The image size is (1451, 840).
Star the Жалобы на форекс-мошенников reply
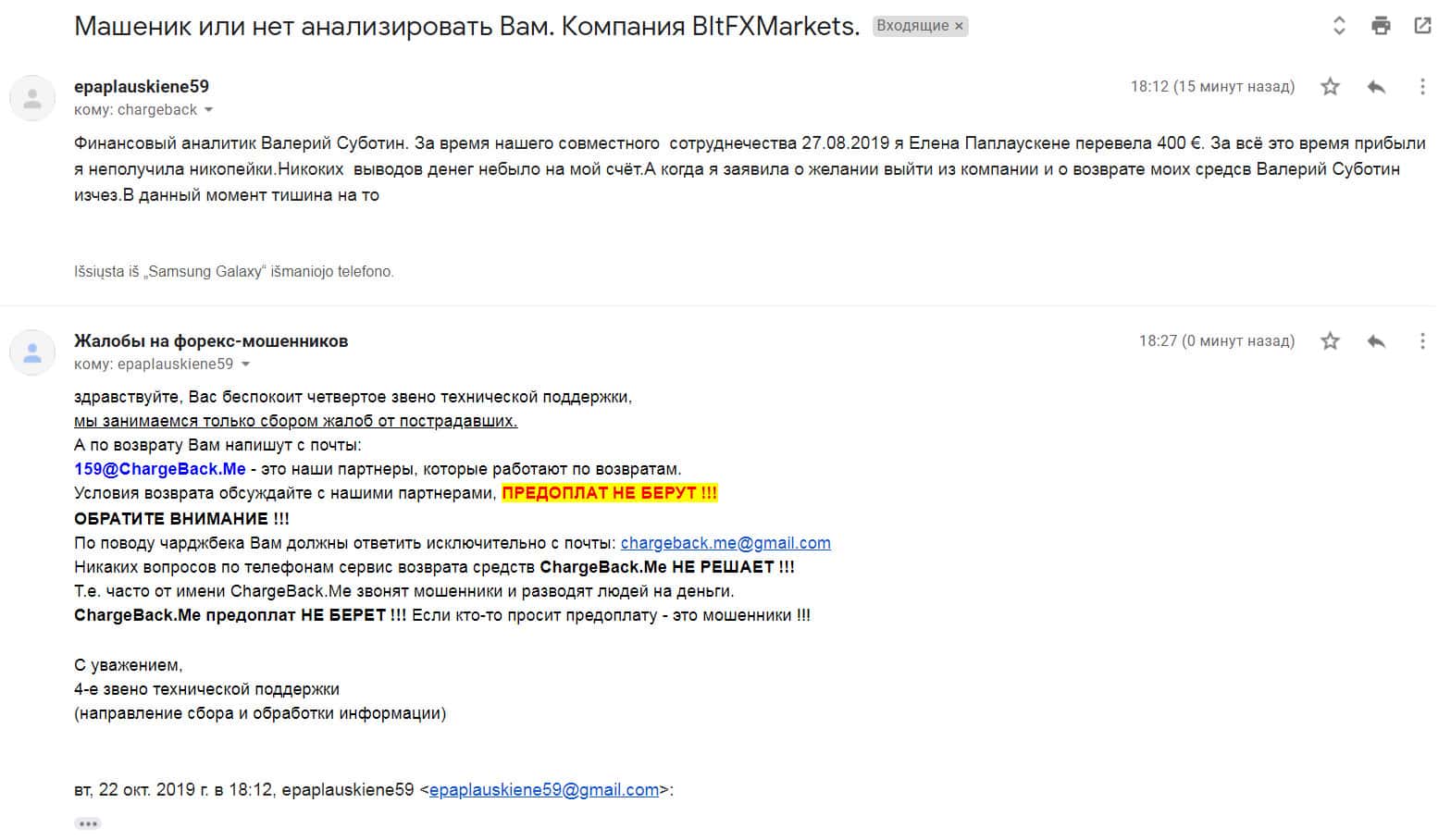[1330, 341]
